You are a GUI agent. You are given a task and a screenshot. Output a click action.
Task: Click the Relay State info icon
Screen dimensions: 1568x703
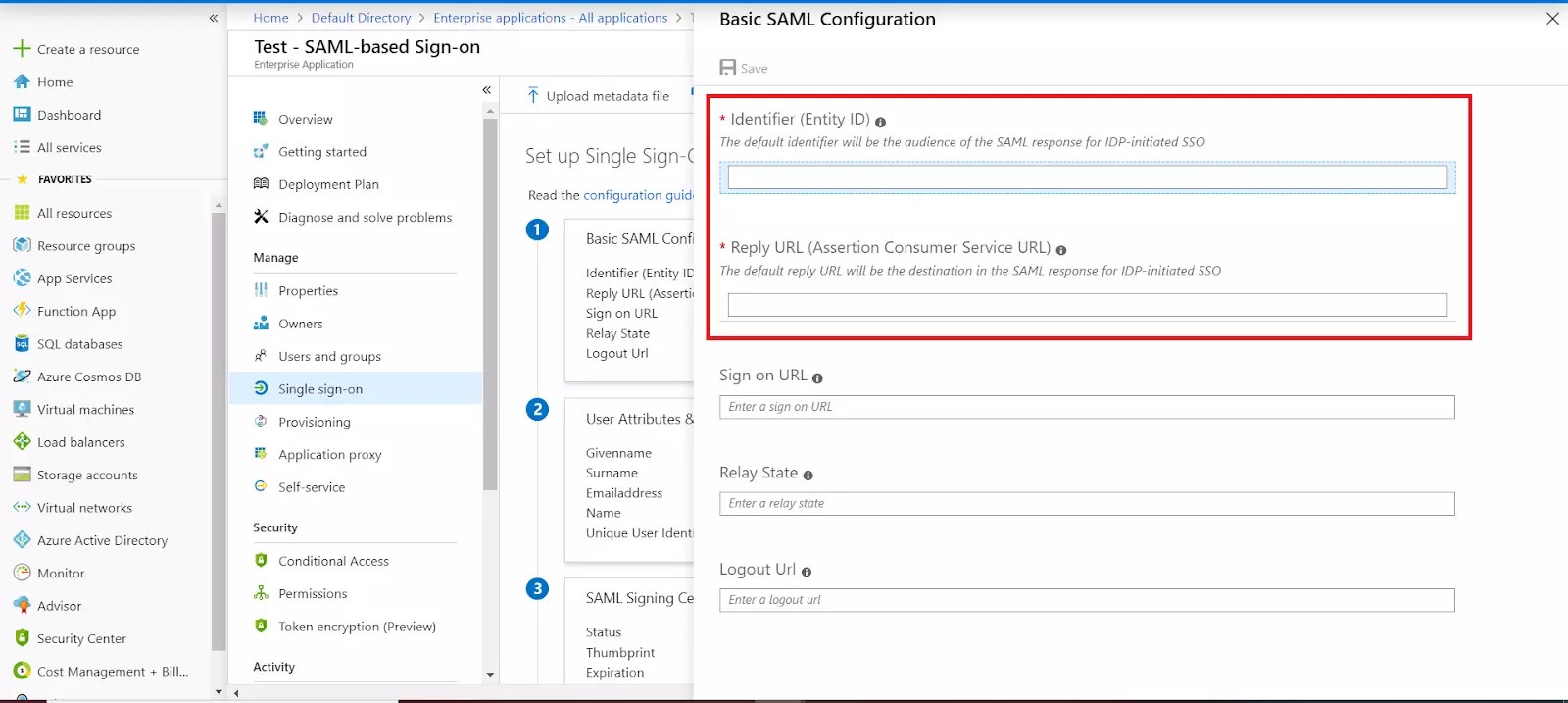tap(808, 476)
